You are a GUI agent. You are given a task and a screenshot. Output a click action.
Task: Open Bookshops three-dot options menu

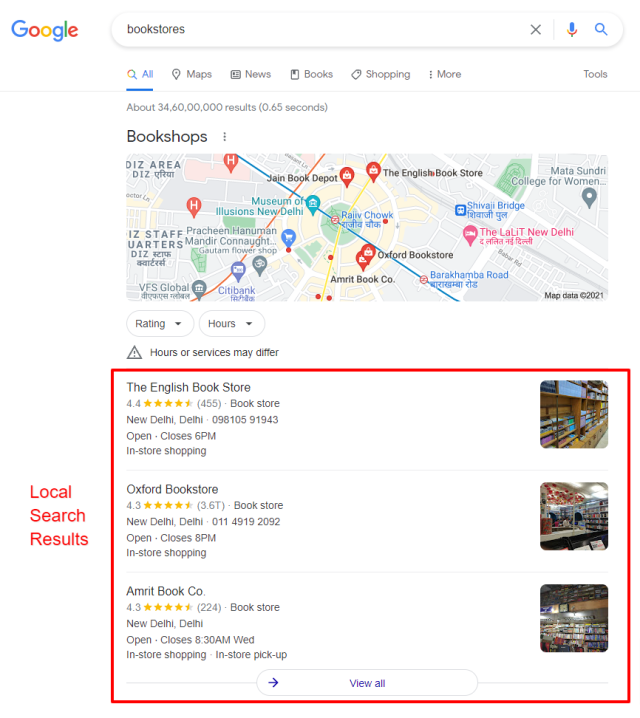pyautogui.click(x=224, y=136)
